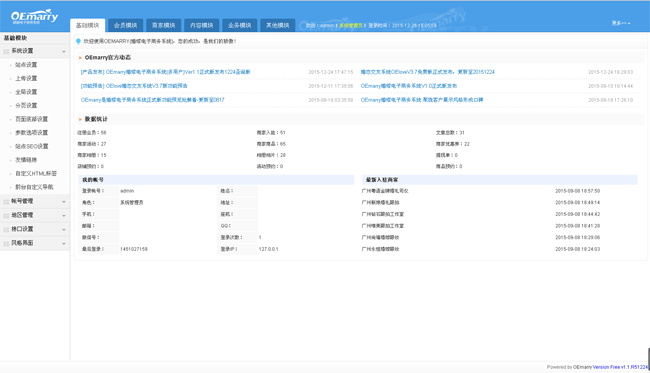Switch to the 其他模块 tab
This screenshot has width=650, height=373.
(x=278, y=25)
